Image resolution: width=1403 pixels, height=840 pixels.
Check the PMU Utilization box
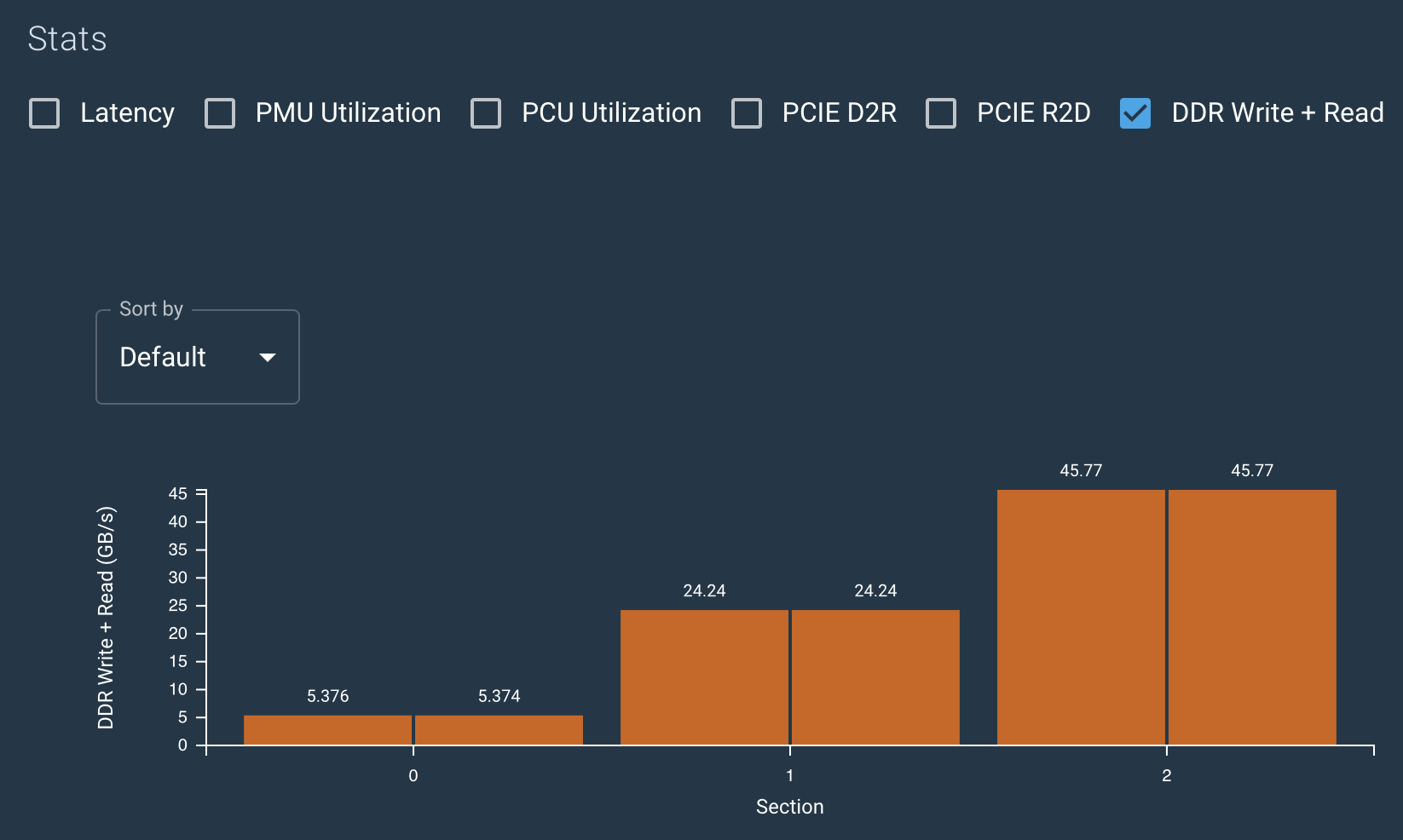pyautogui.click(x=220, y=113)
